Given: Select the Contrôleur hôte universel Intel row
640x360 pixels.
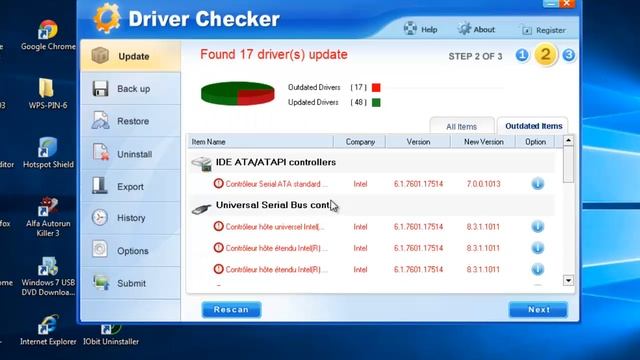Looking at the screenshot, I should click(371, 227).
